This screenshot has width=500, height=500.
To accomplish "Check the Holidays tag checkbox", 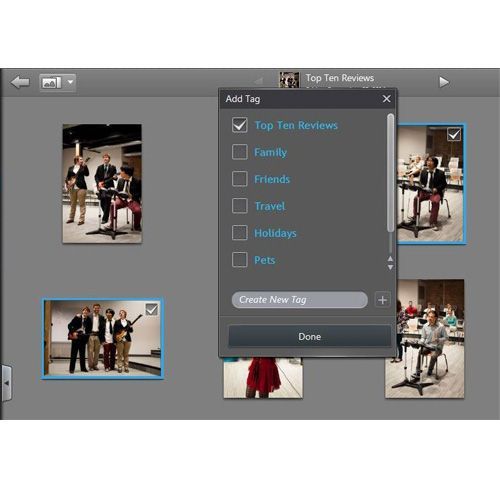I will pyautogui.click(x=240, y=233).
